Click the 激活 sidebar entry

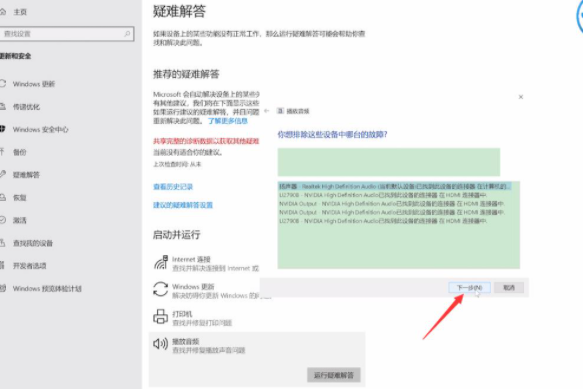(19, 220)
